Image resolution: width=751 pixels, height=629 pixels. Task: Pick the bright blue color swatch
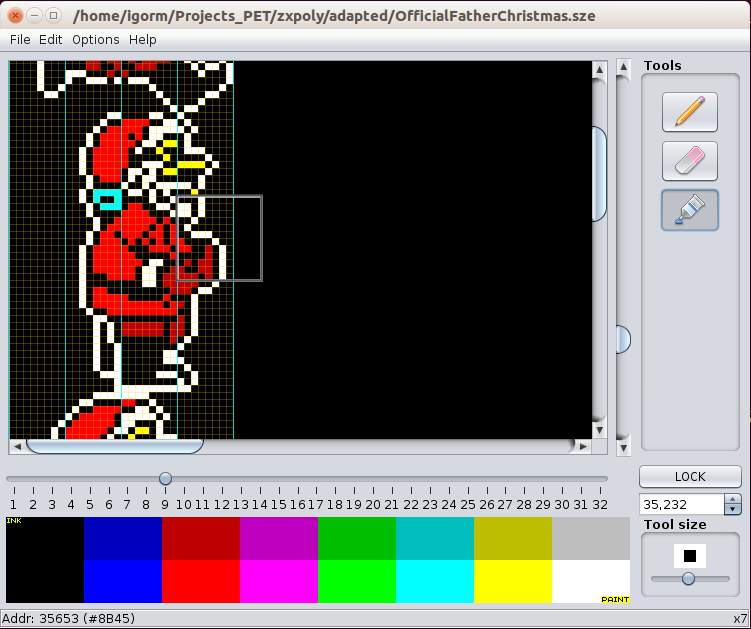click(123, 582)
